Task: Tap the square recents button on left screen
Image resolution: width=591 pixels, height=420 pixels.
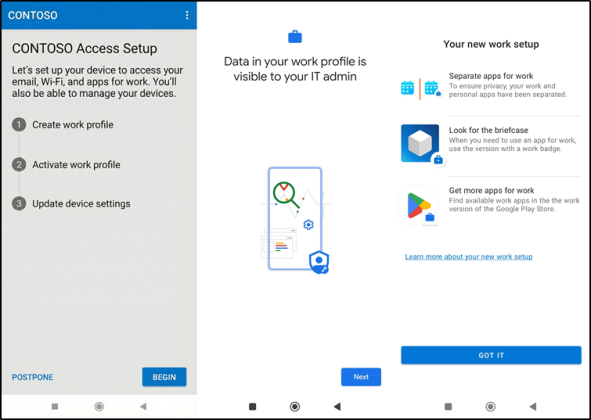Action: click(x=55, y=406)
